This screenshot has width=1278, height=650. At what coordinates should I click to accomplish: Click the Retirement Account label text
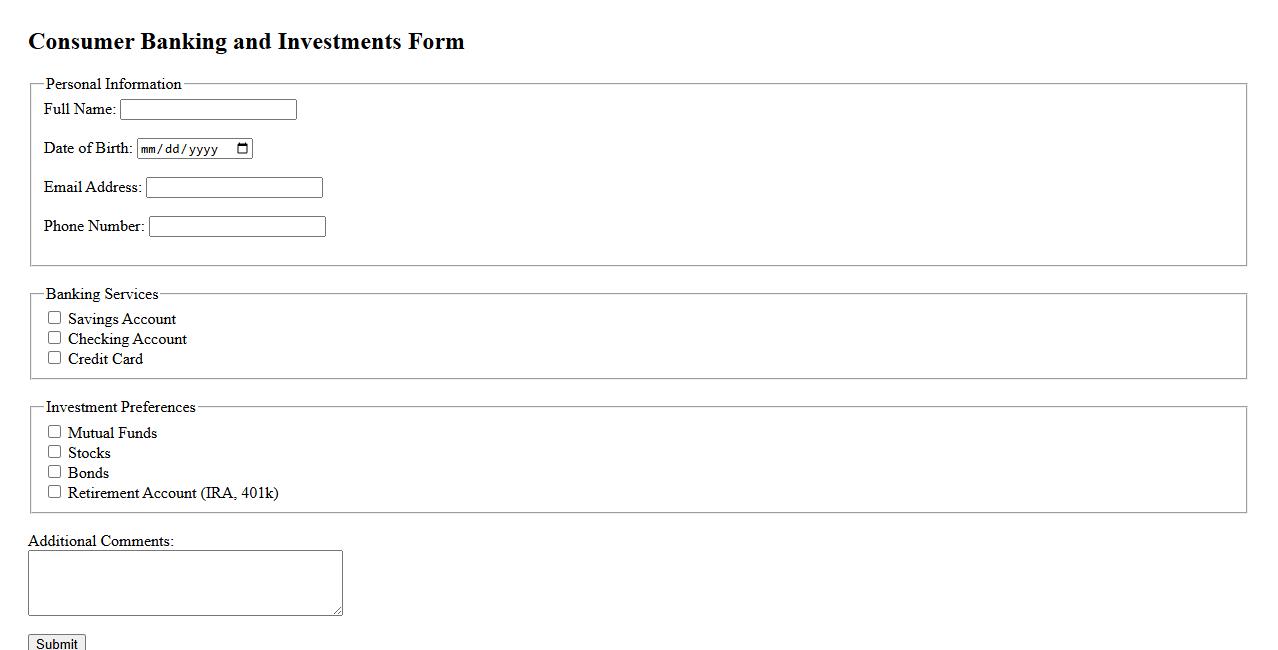tap(173, 494)
